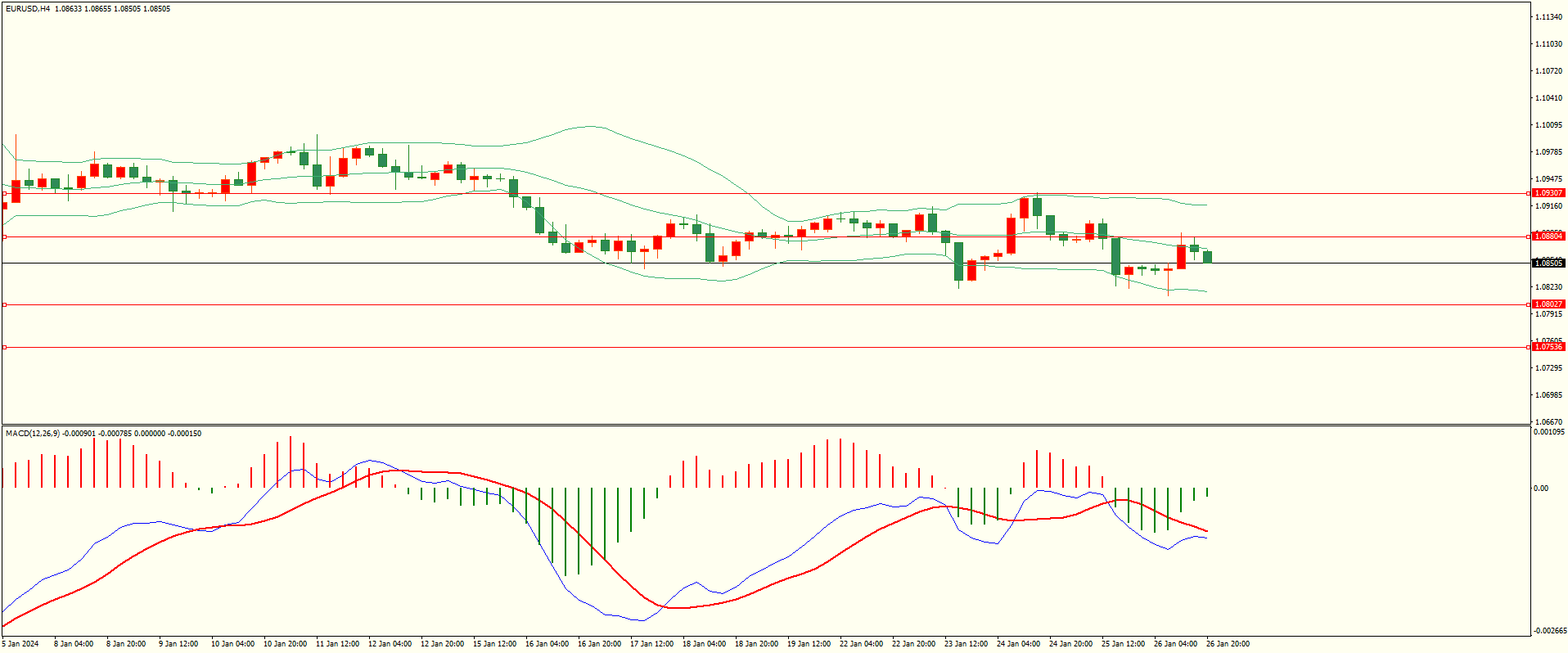This screenshot has width=1568, height=653.
Task: Click the 9 Jan 12:00 time label
Action: 178,644
